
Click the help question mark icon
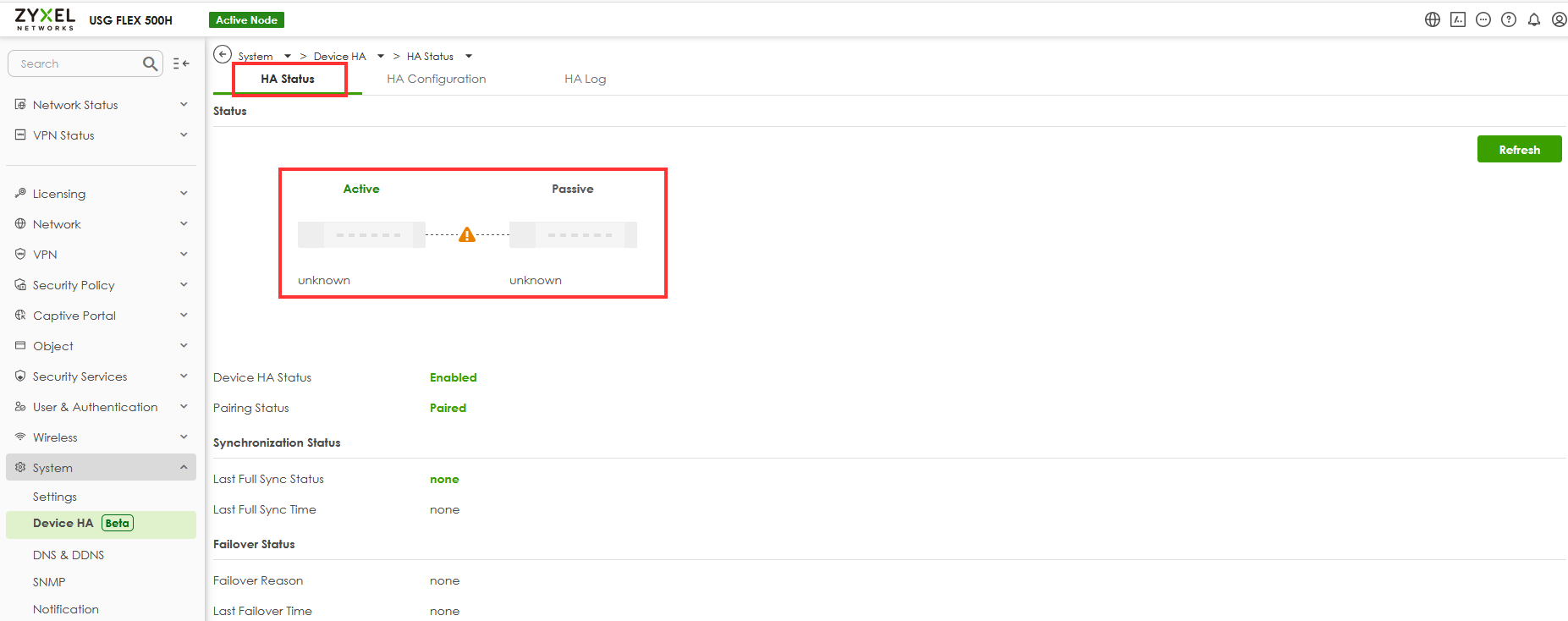(x=1508, y=19)
